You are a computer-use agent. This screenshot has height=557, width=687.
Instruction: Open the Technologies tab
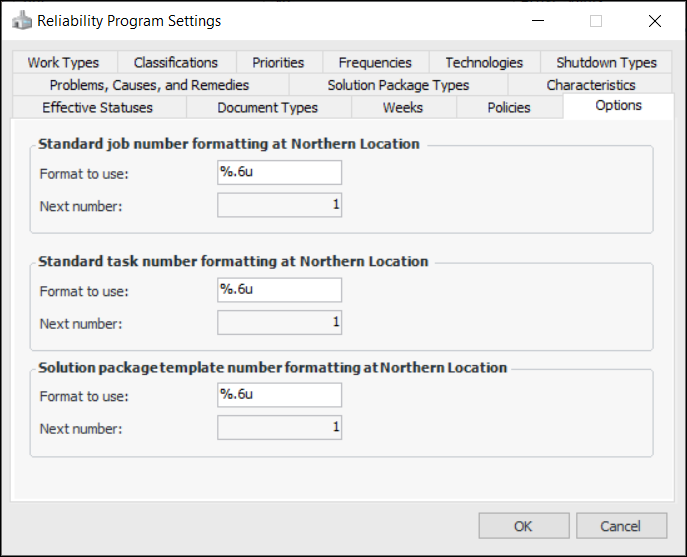pyautogui.click(x=484, y=63)
